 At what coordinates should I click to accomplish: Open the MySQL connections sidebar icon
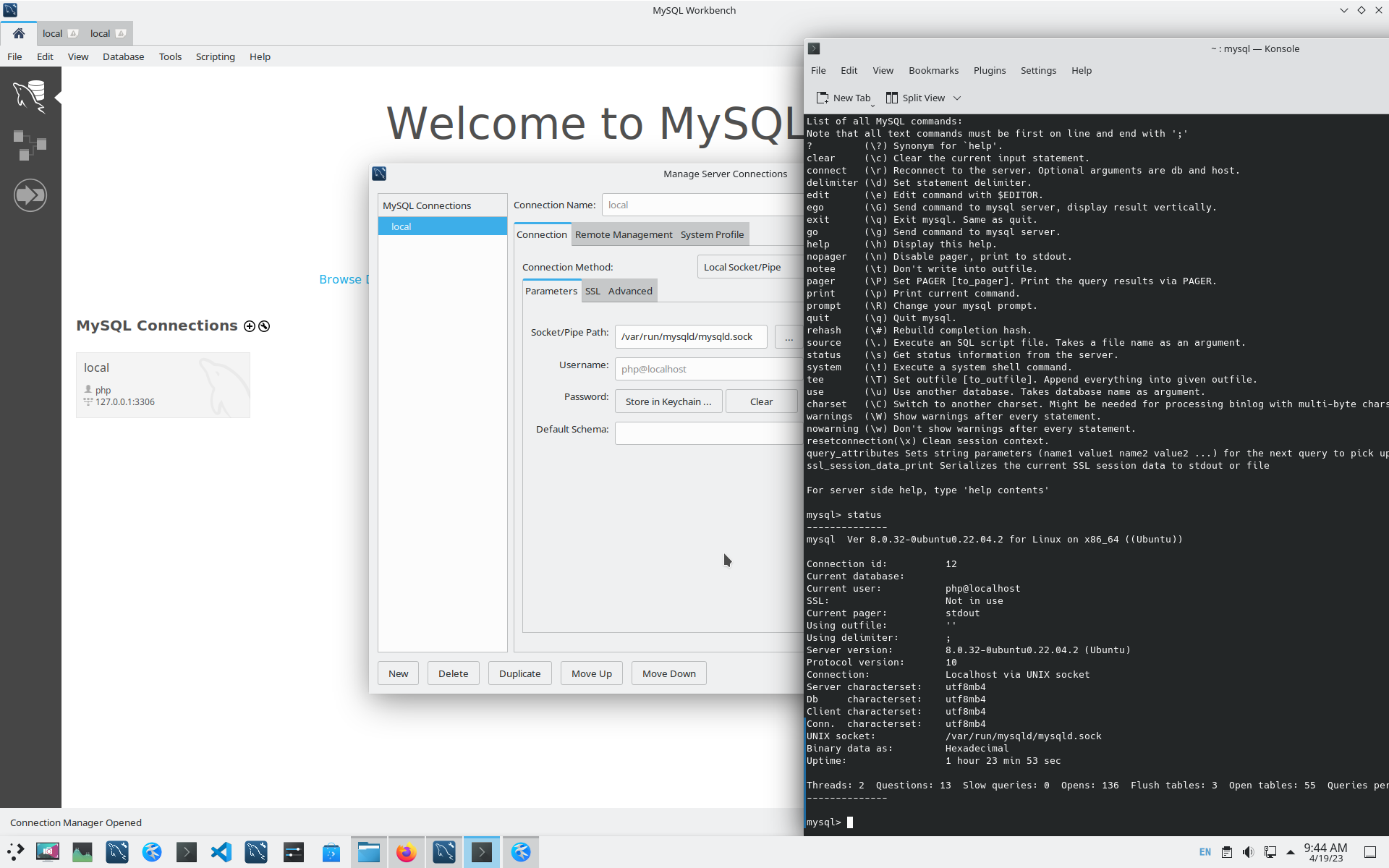click(30, 96)
